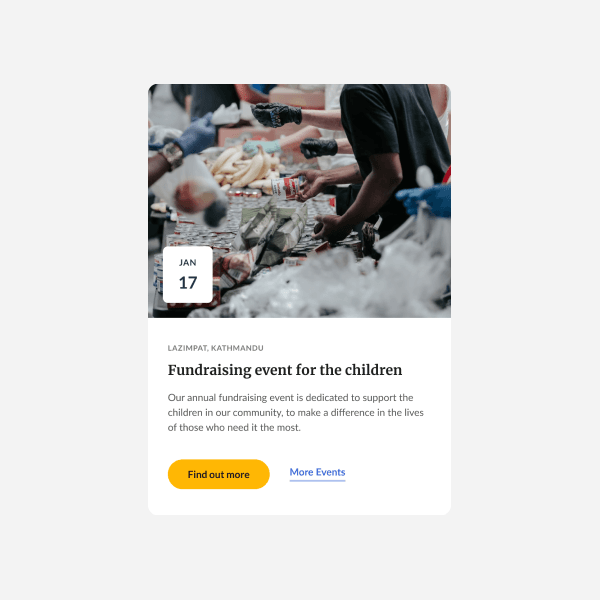Click the wristwatch on the arm in the photo

[x=171, y=155]
